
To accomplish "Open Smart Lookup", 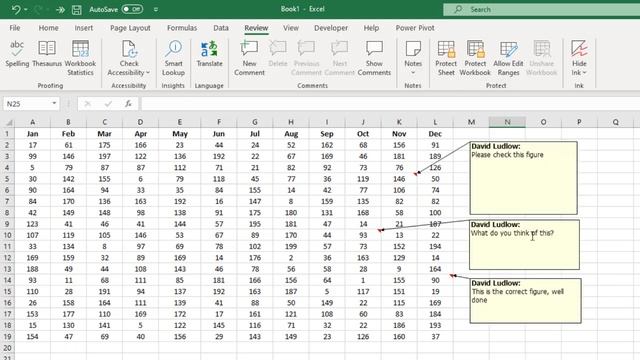I will click(173, 58).
